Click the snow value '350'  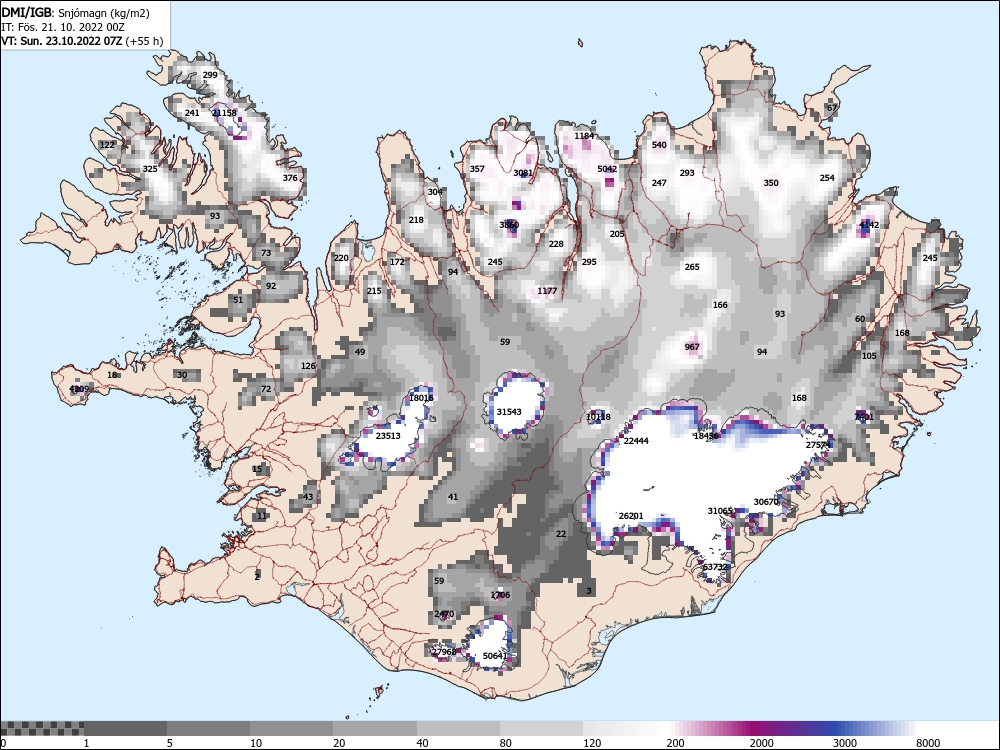pos(771,183)
